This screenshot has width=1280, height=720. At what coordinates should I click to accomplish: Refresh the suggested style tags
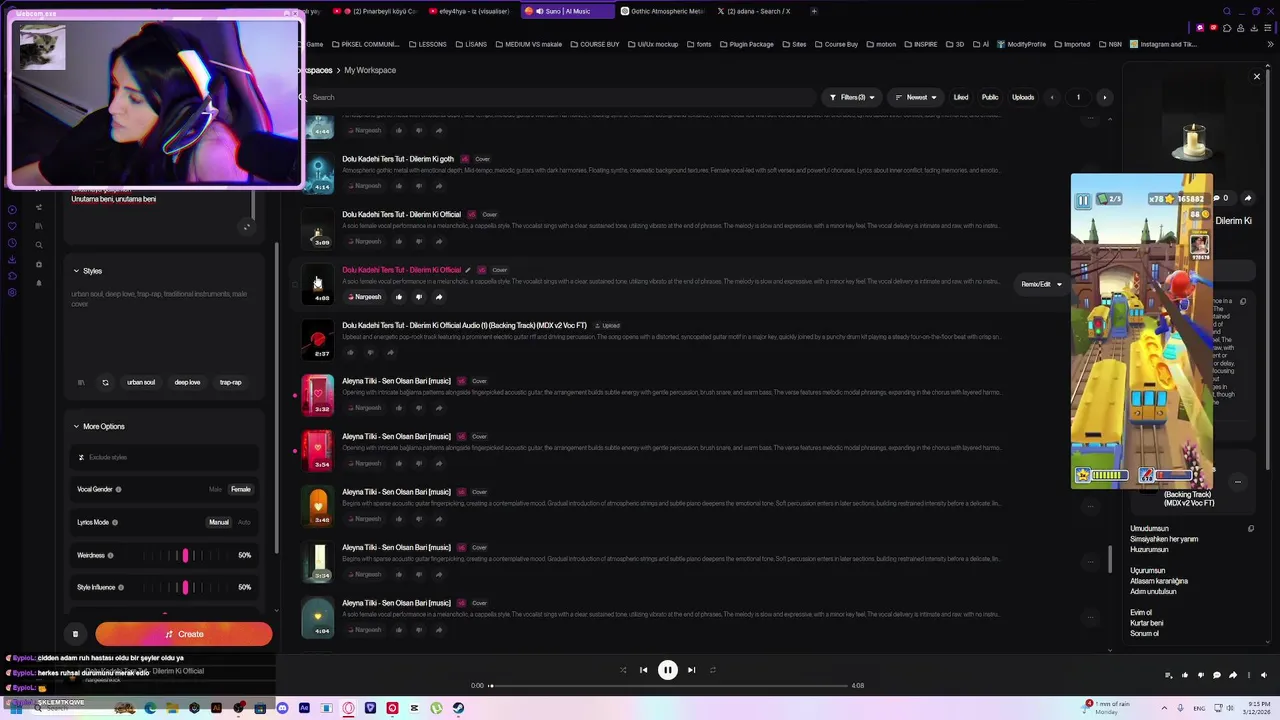[x=105, y=382]
